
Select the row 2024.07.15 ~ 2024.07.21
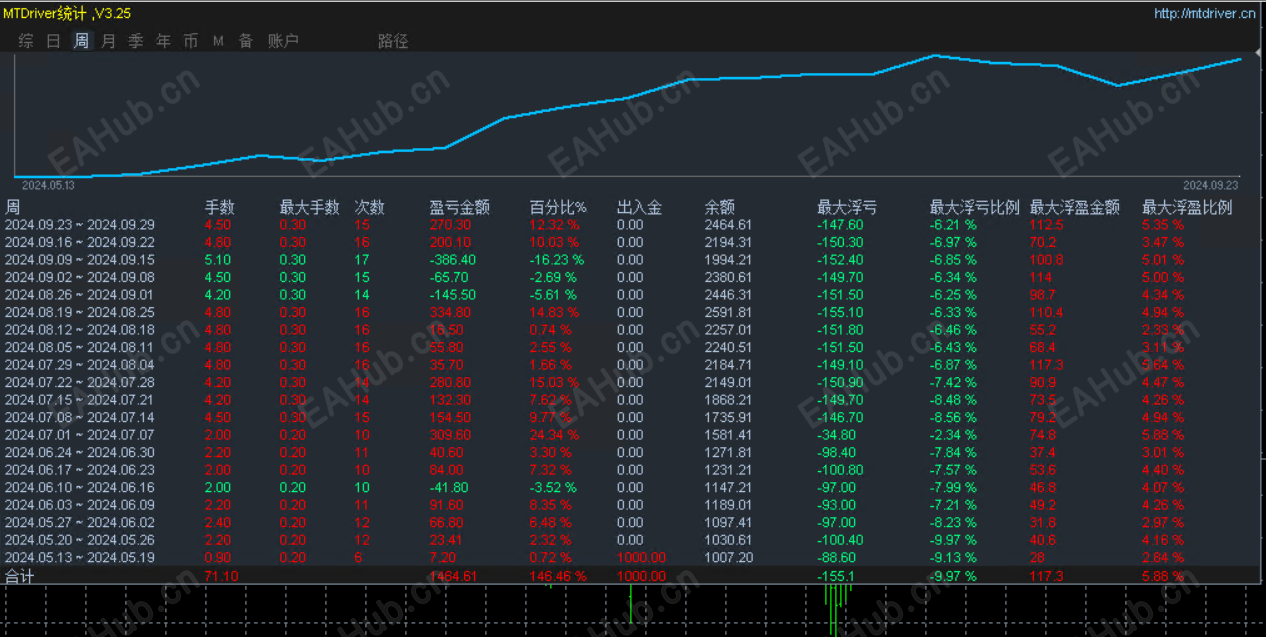point(630,400)
